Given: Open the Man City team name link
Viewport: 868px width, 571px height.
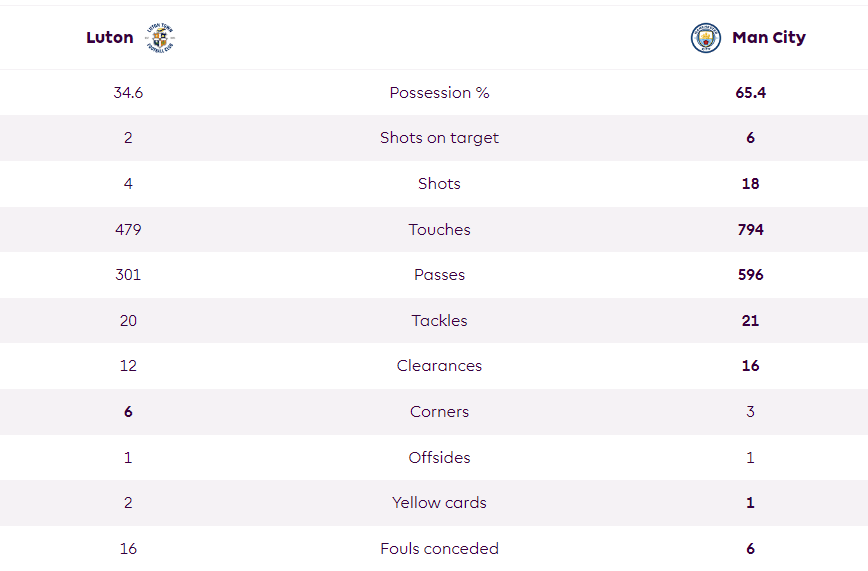Looking at the screenshot, I should point(769,38).
